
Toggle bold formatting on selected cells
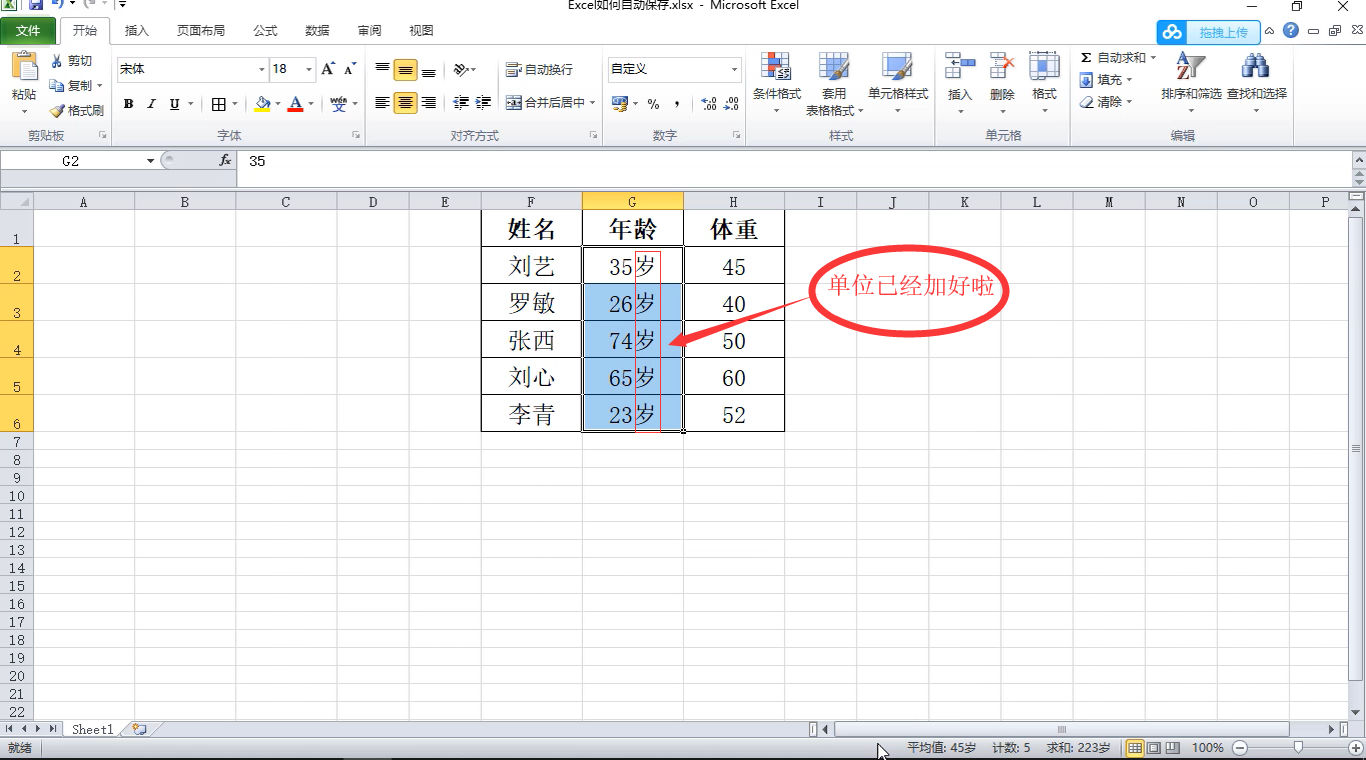(128, 103)
